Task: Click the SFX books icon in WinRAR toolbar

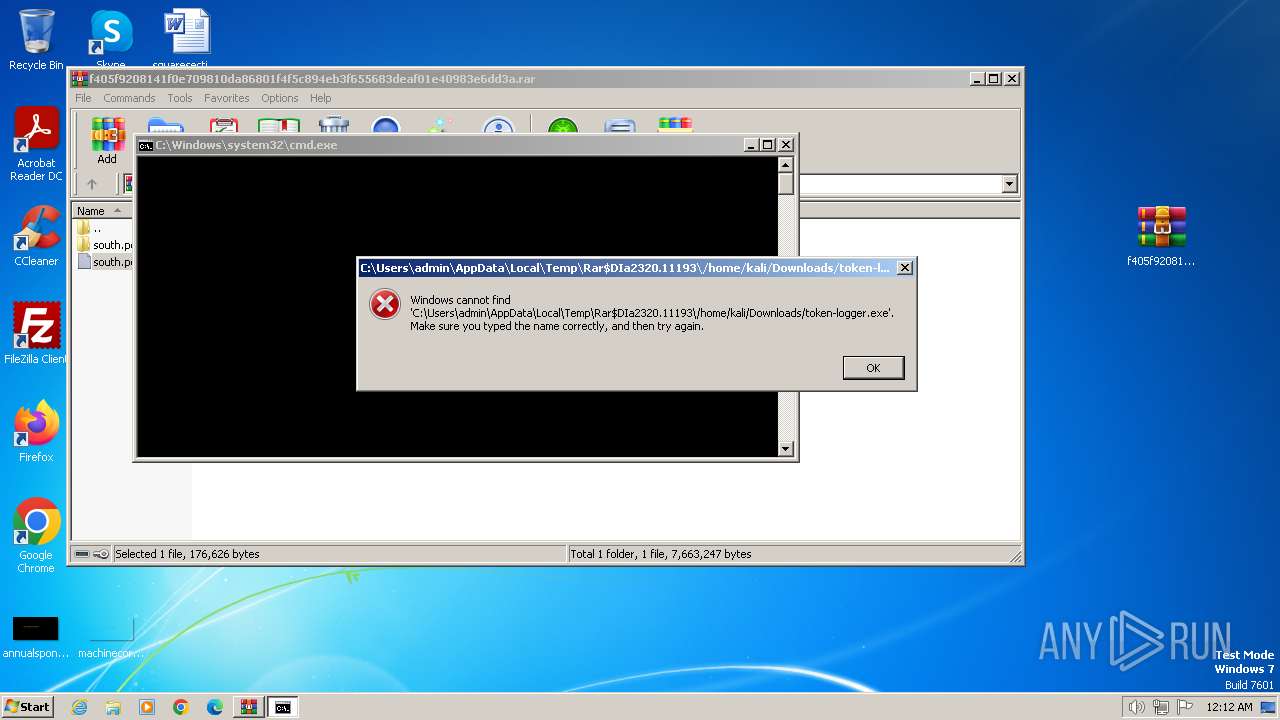Action: (x=675, y=125)
